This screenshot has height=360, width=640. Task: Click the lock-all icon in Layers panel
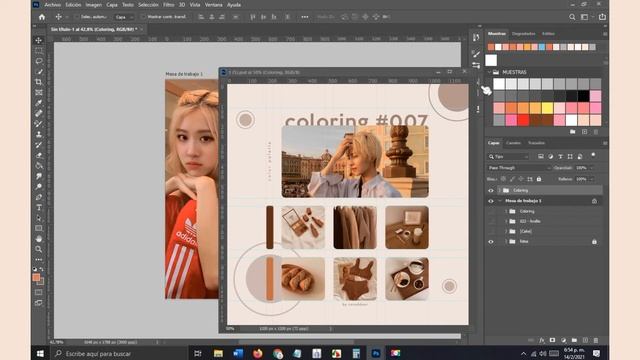click(539, 179)
